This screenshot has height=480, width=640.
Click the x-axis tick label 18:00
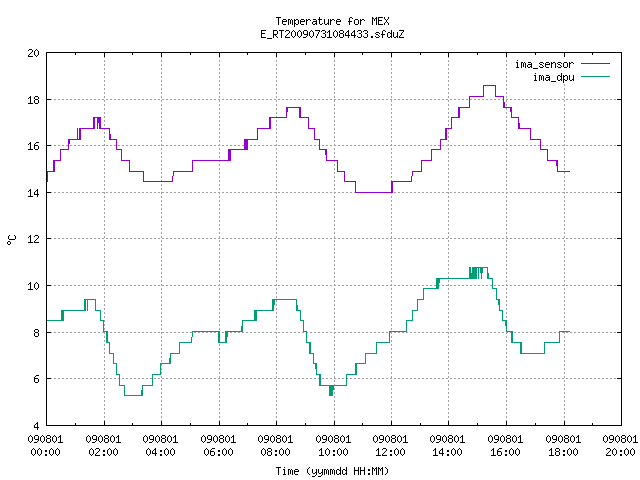(x=564, y=452)
